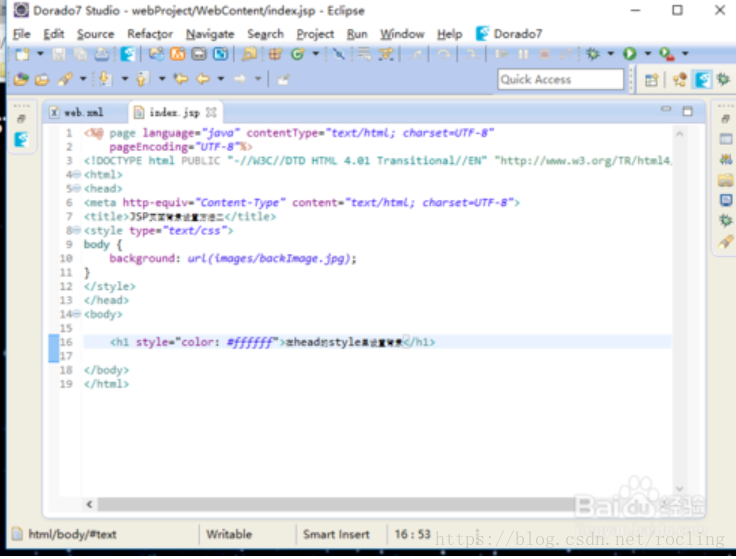The height and width of the screenshot is (559, 736).
Task: Click the orange toolbar icon
Action: tap(177, 54)
